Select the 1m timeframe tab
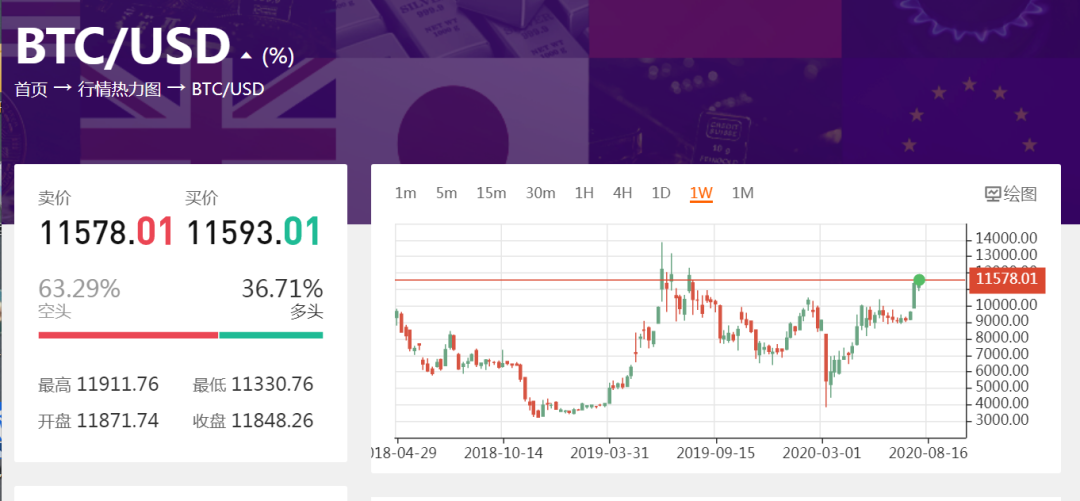The width and height of the screenshot is (1080, 501). (x=405, y=193)
